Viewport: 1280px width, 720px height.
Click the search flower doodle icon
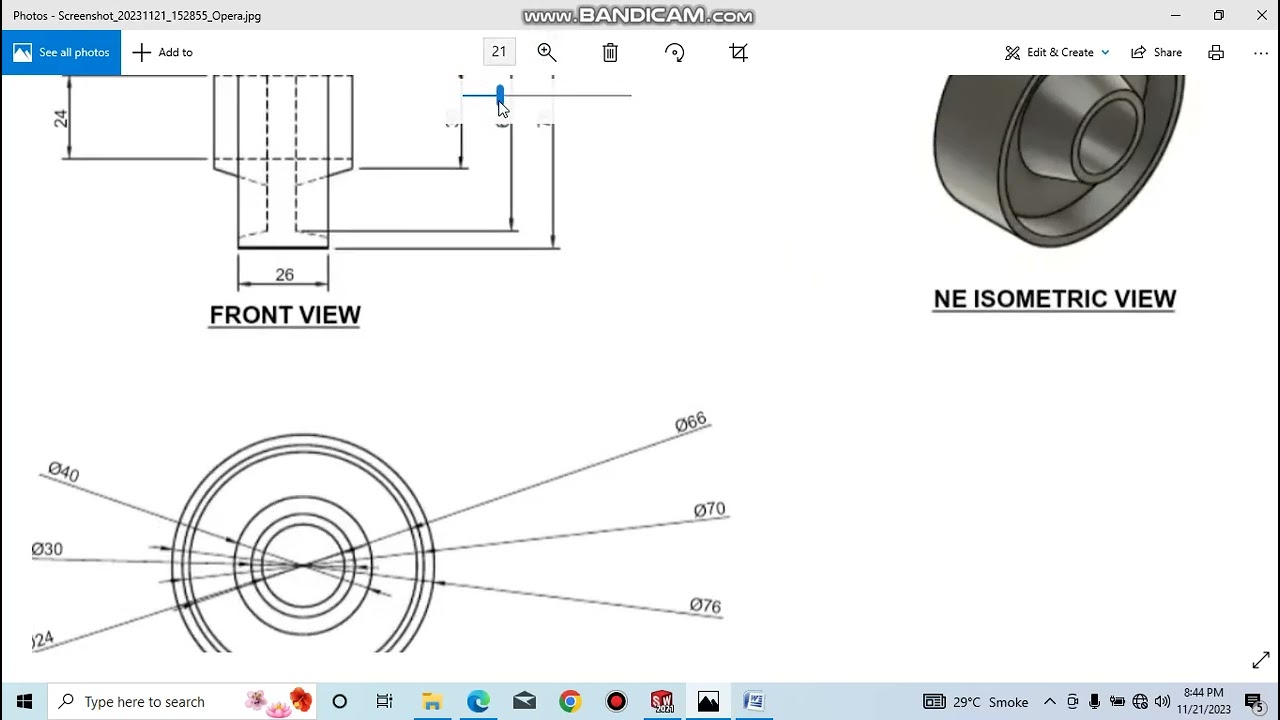[x=279, y=701]
